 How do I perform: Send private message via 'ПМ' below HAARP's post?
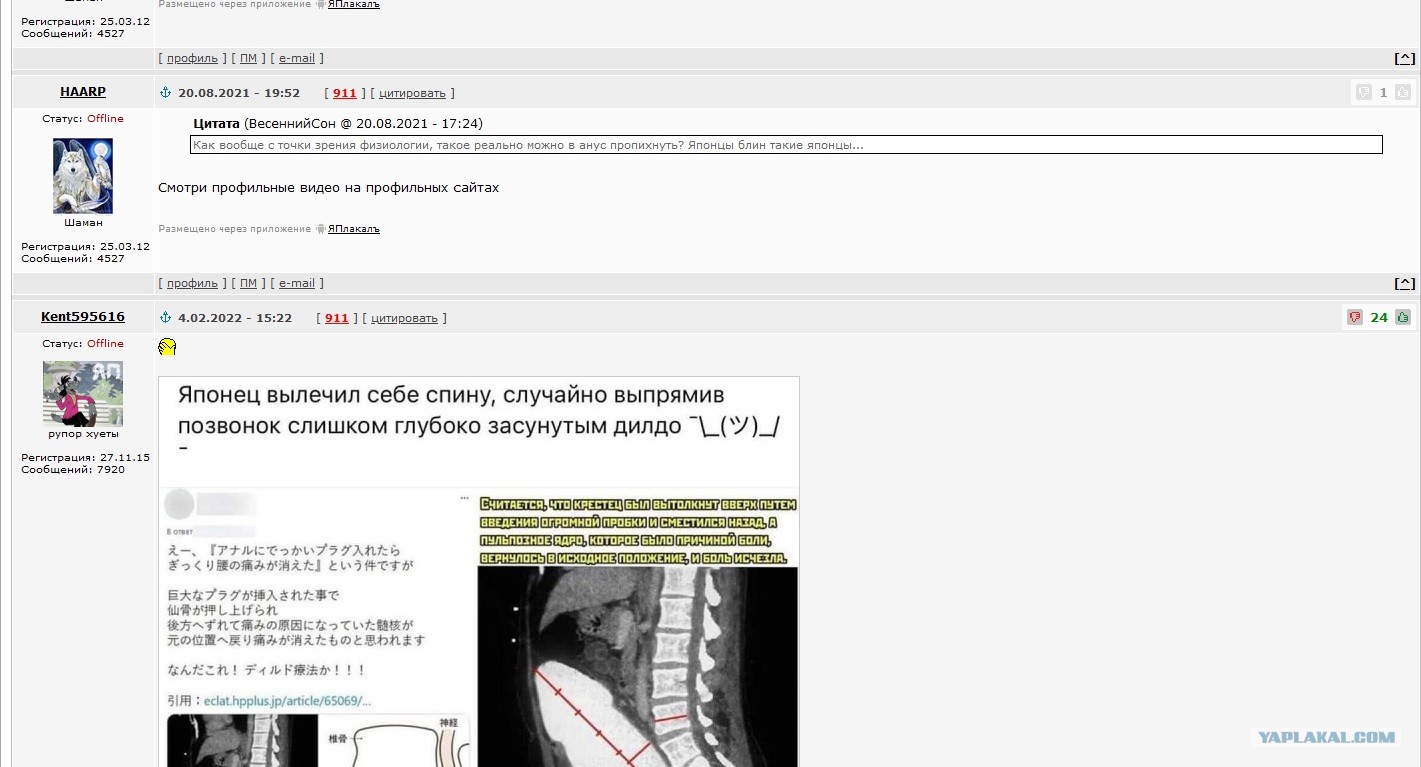pyautogui.click(x=248, y=283)
